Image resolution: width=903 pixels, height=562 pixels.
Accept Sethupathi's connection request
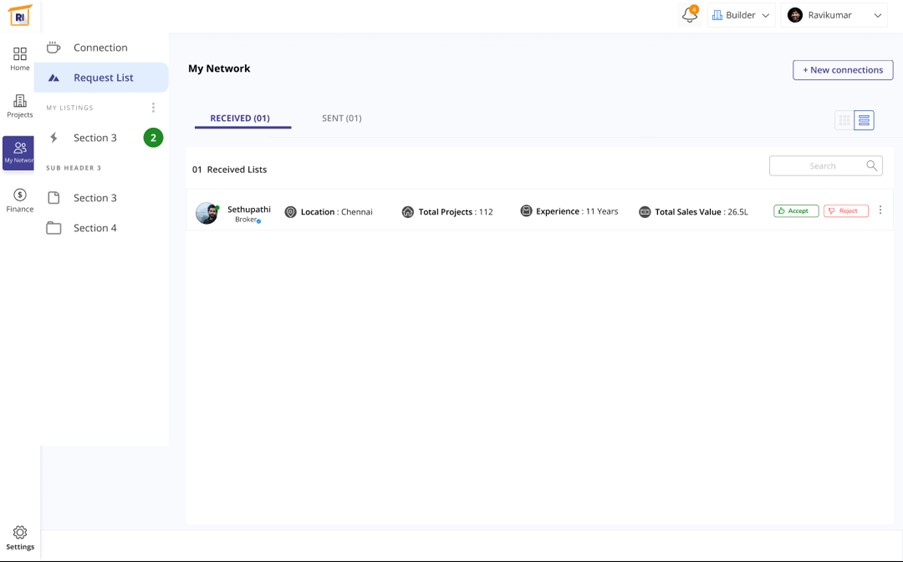click(796, 211)
